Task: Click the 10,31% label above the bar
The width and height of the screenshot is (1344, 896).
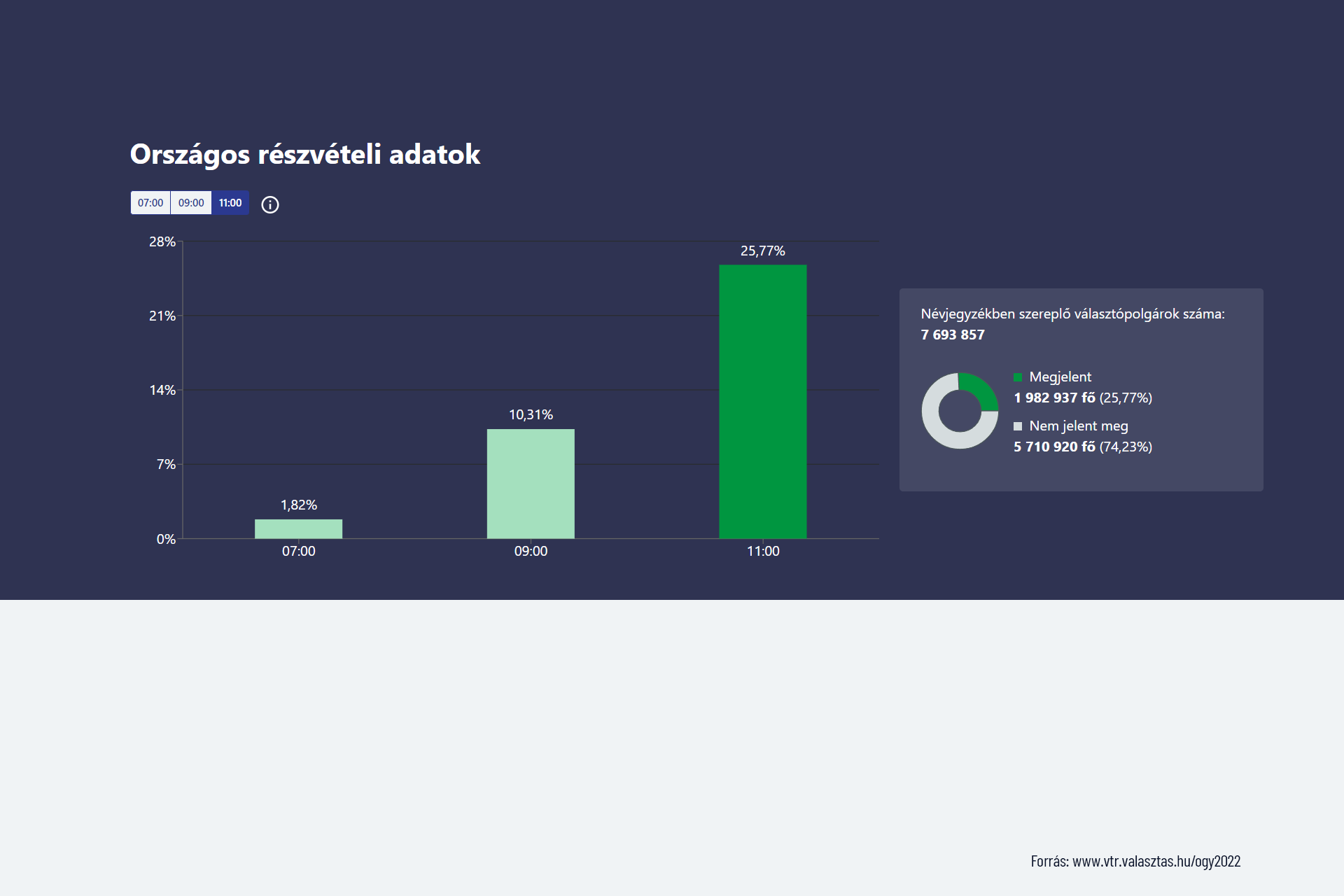Action: [x=531, y=414]
